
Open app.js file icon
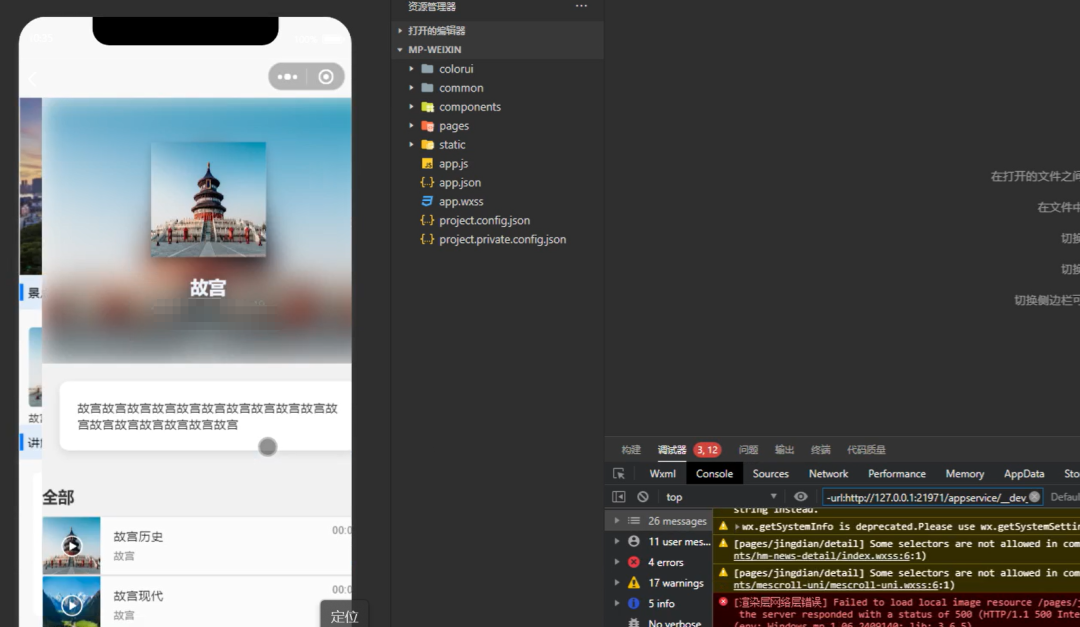click(427, 164)
